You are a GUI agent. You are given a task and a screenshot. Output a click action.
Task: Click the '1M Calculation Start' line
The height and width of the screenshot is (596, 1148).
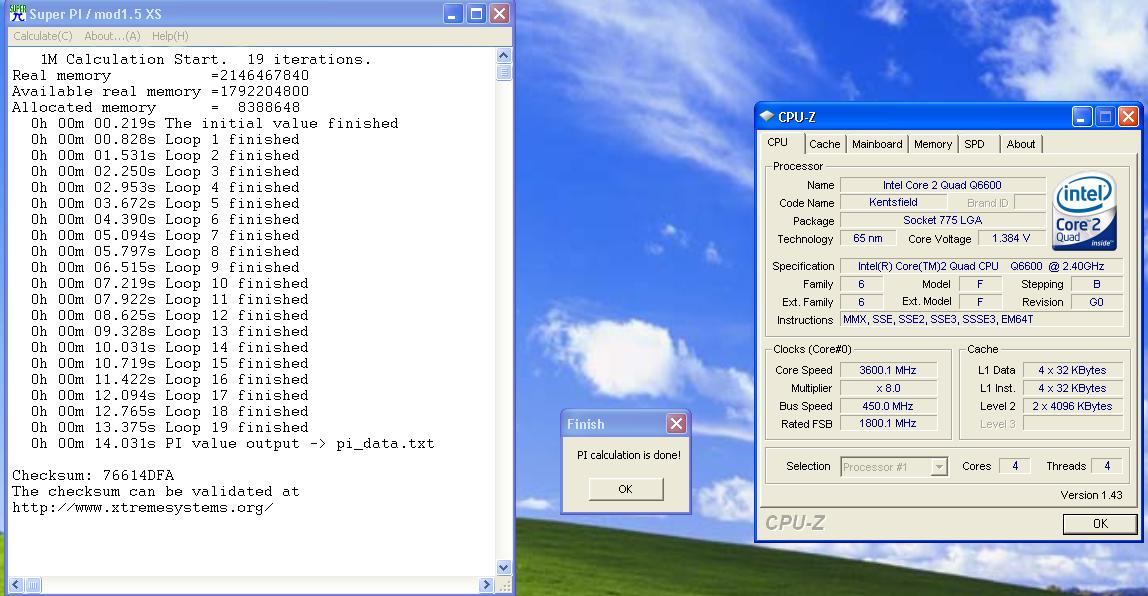(205, 59)
